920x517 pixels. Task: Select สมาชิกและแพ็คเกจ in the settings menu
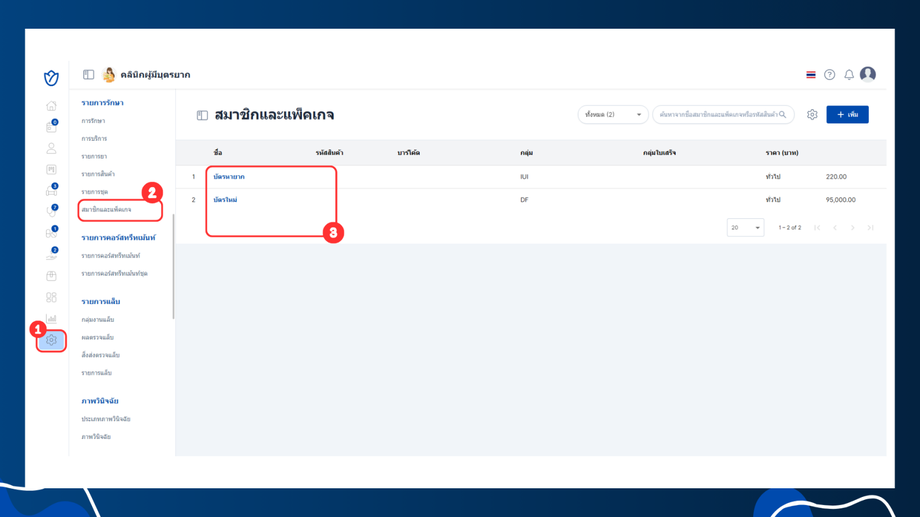(x=106, y=209)
